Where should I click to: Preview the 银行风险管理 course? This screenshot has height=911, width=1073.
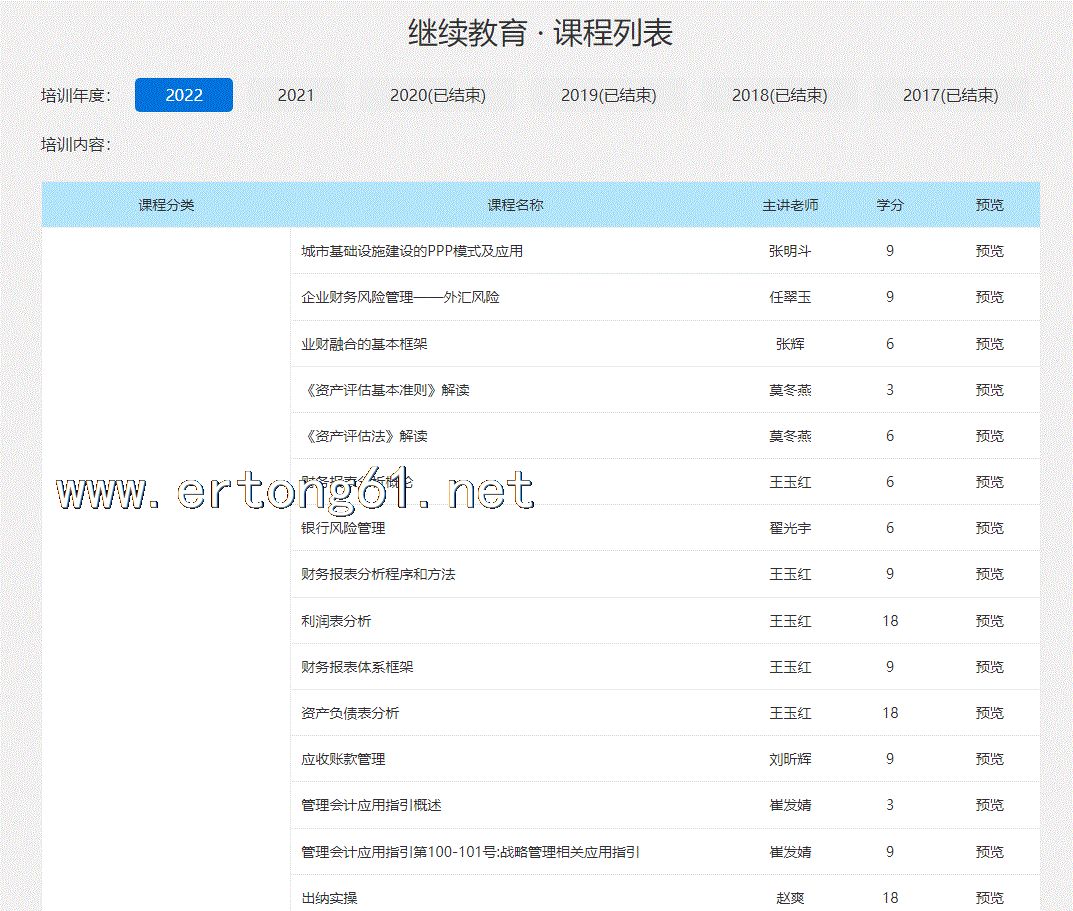pyautogui.click(x=989, y=528)
